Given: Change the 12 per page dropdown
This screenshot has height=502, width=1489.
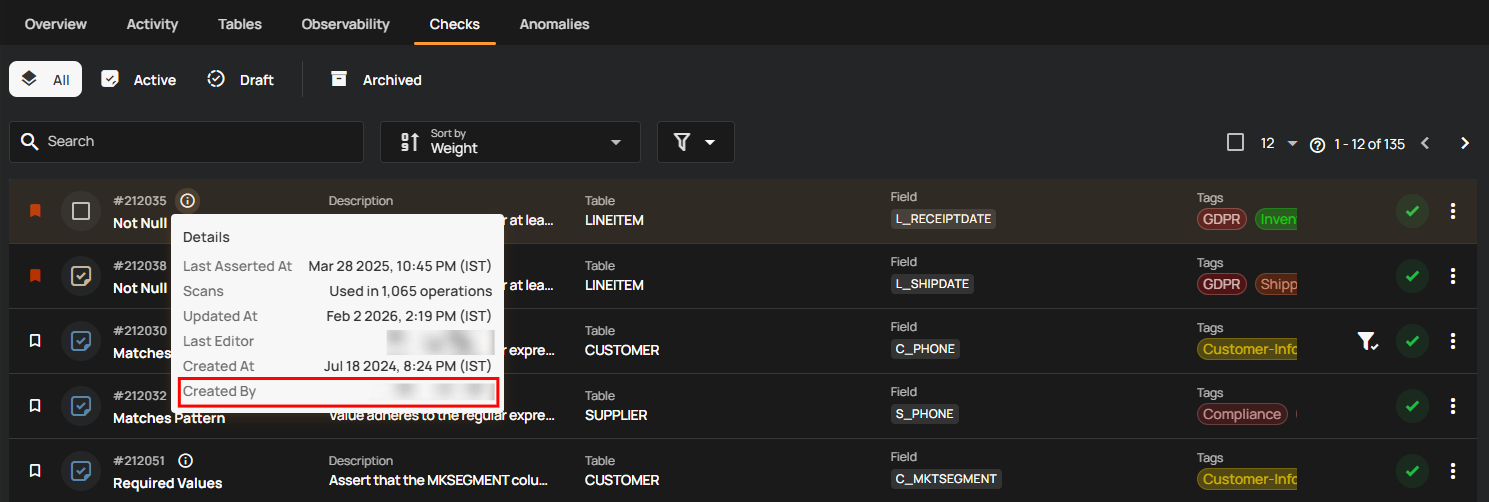Looking at the screenshot, I should [1277, 143].
